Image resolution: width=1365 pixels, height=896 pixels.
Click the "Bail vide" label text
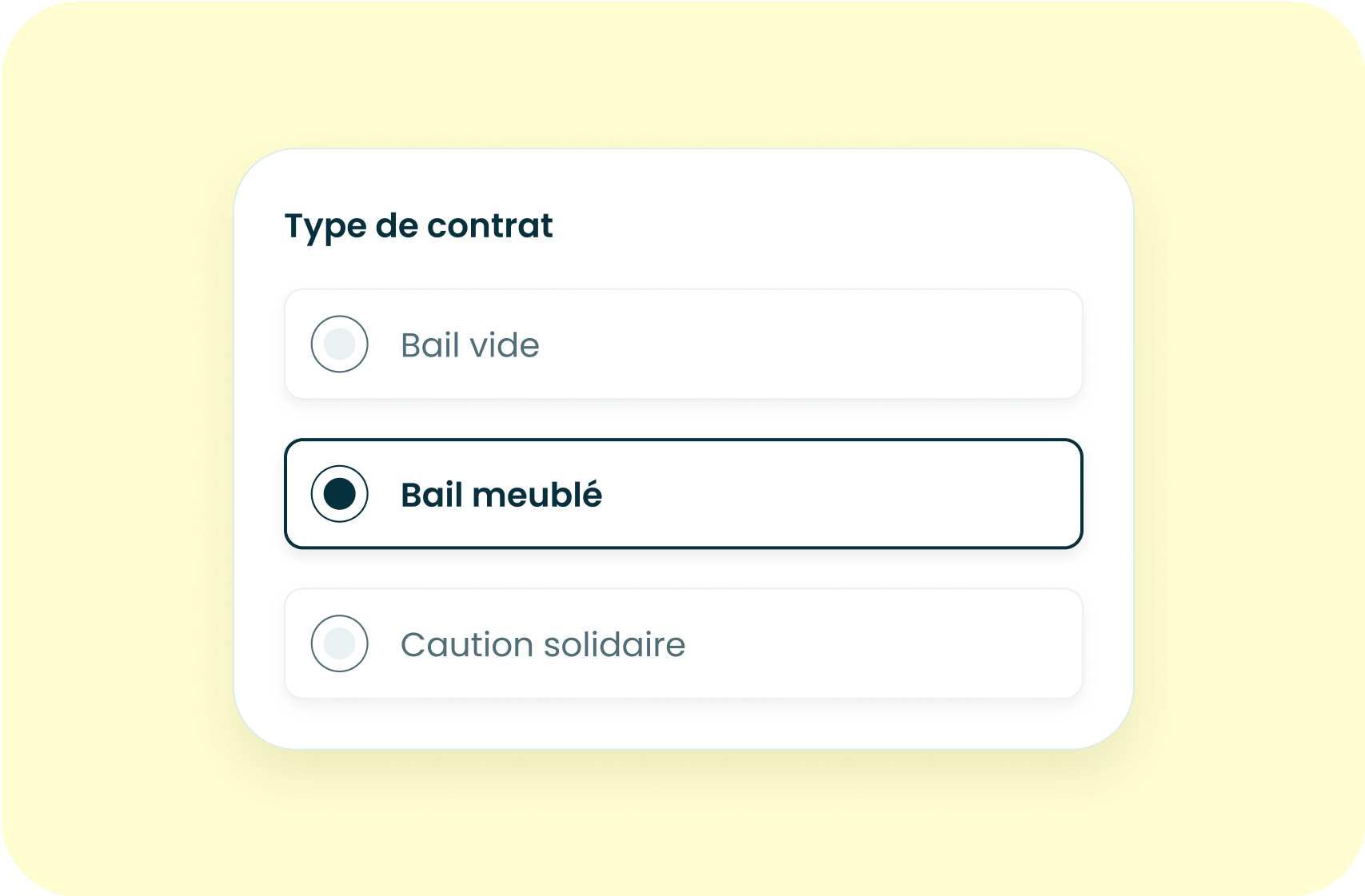click(469, 345)
